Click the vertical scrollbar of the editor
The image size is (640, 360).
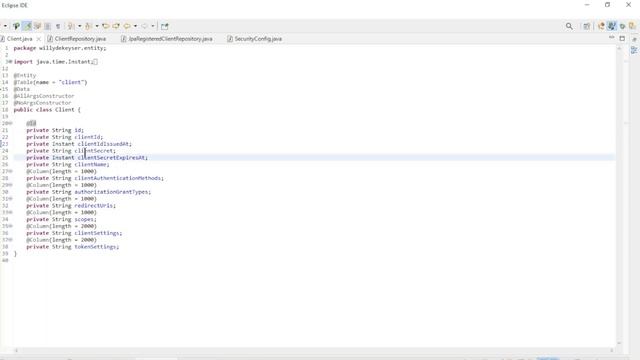(x=619, y=196)
